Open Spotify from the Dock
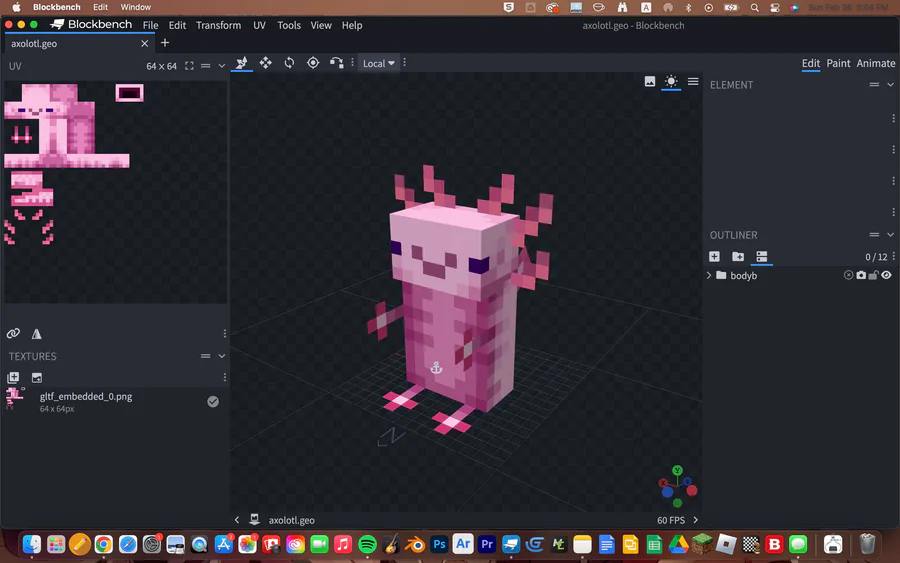Image resolution: width=900 pixels, height=563 pixels. [x=367, y=544]
